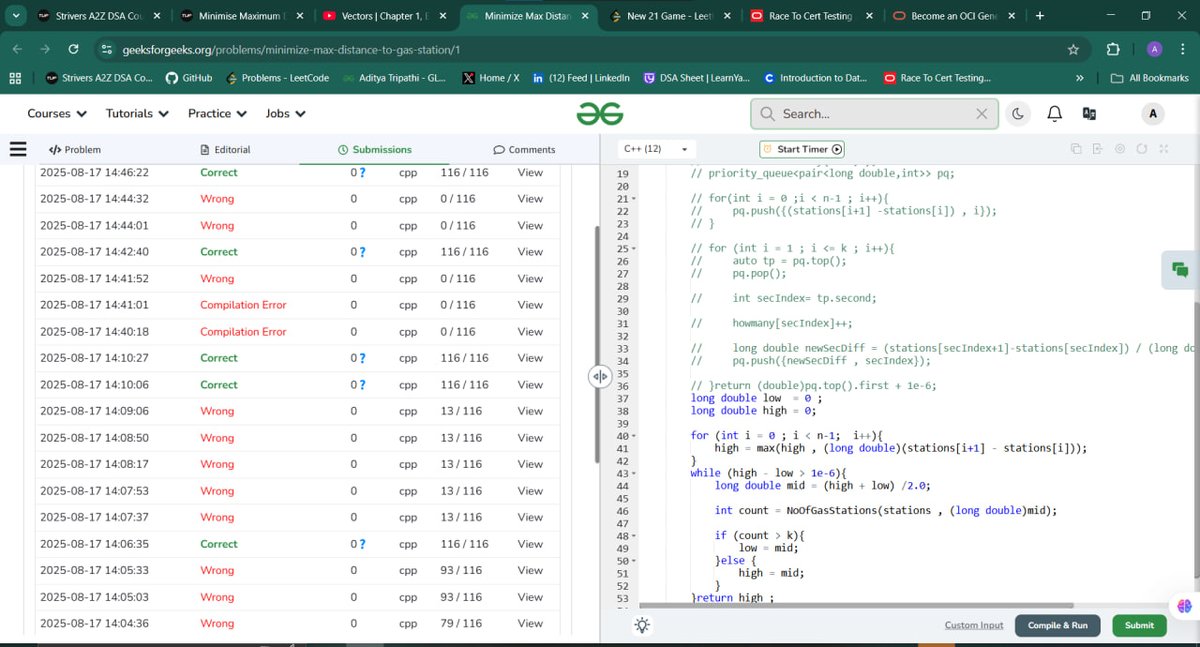Click Compile & Run button
This screenshot has height=647, width=1200.
[1058, 625]
